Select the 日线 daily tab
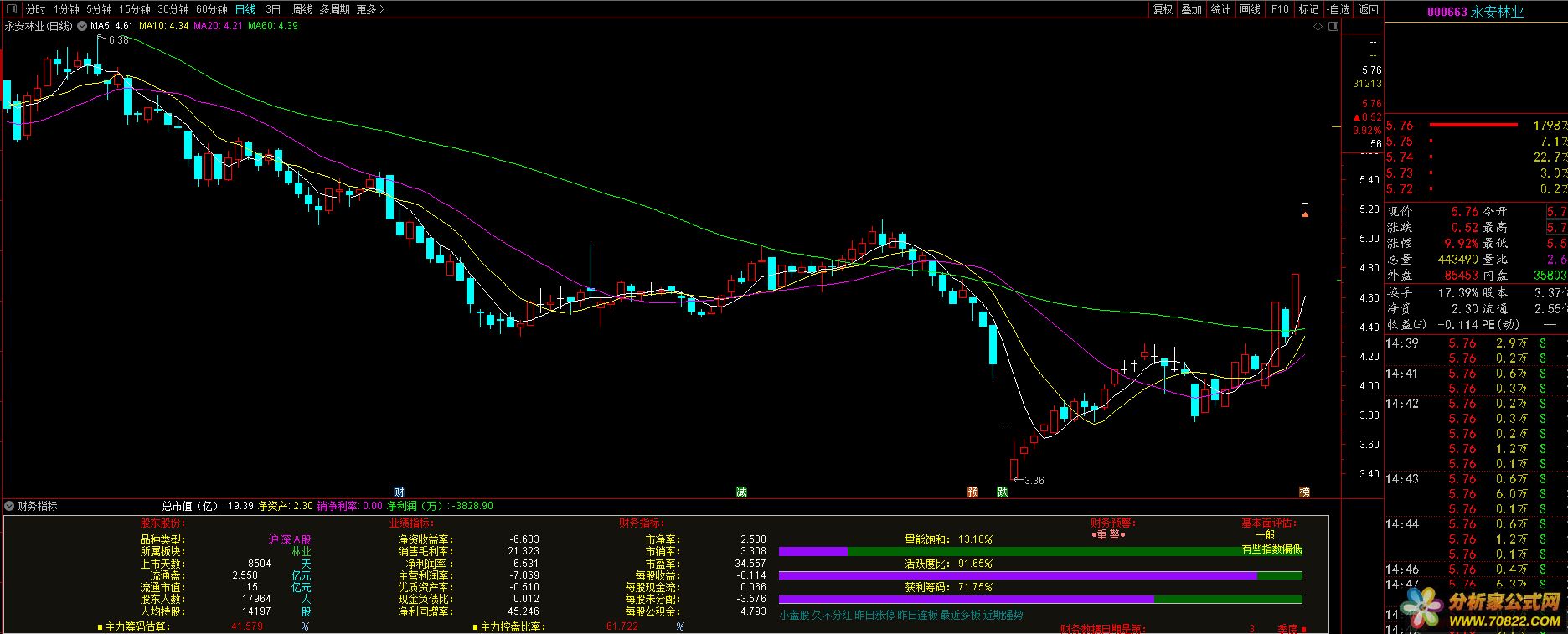 click(245, 9)
